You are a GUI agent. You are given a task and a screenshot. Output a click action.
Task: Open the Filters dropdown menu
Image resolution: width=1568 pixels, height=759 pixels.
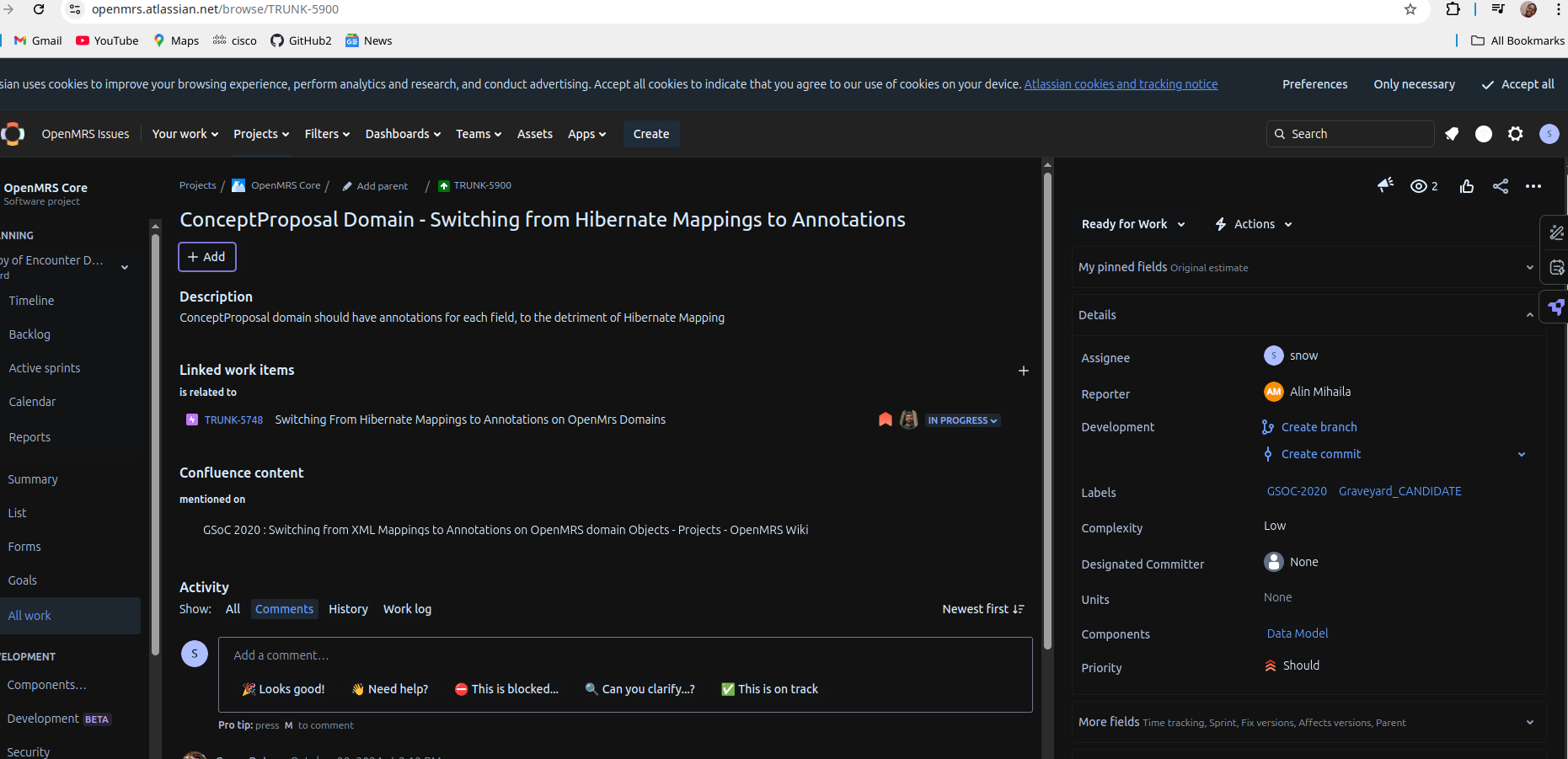pos(327,134)
